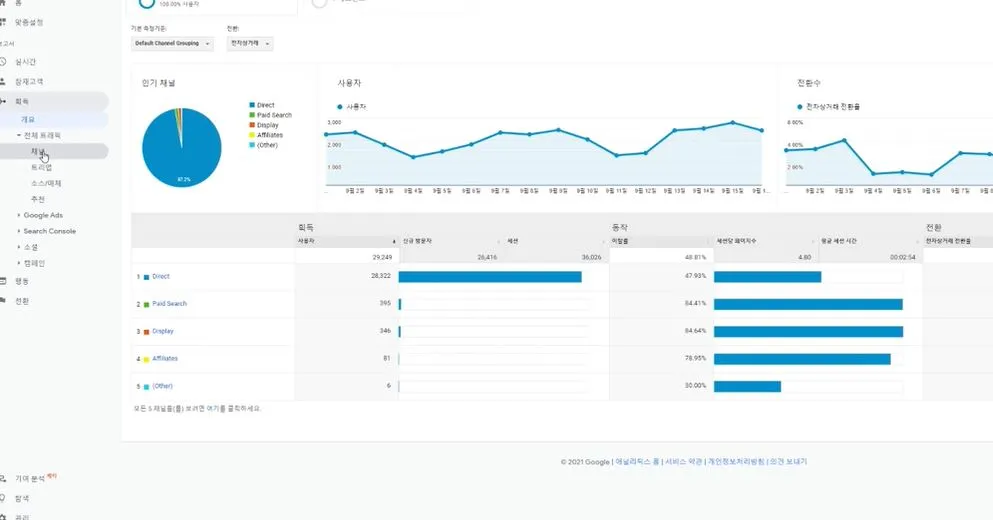Image resolution: width=993 pixels, height=520 pixels.
Task: Select the 채널 channels menu item
Action: (38, 151)
